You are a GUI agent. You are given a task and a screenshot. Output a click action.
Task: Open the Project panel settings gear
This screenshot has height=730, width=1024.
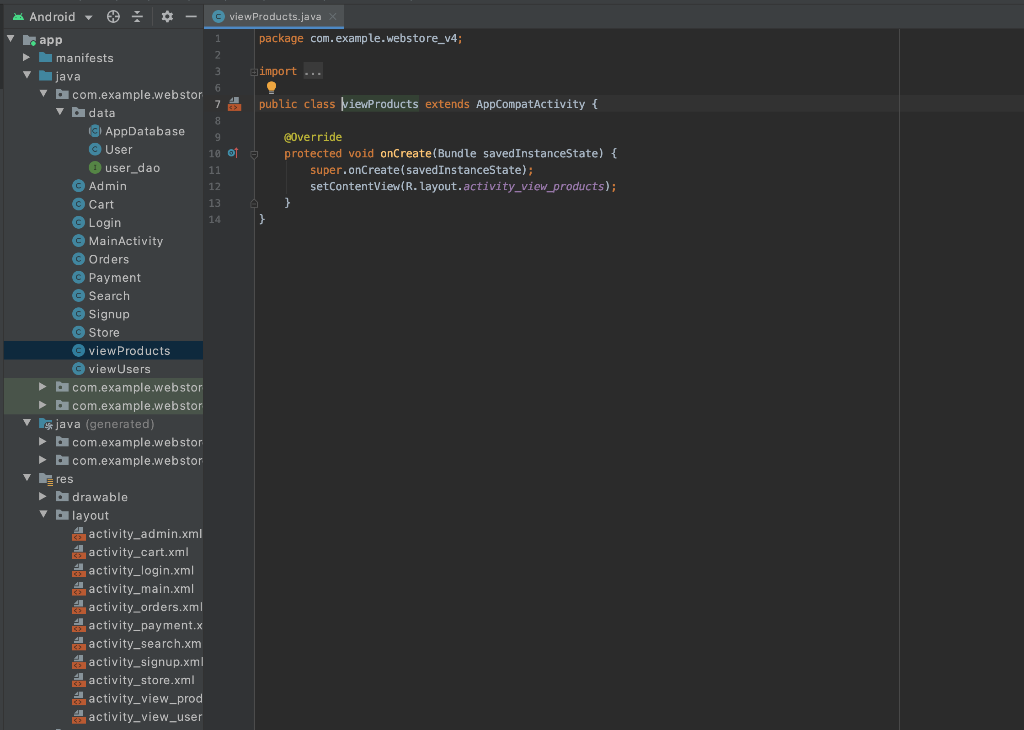click(x=166, y=16)
